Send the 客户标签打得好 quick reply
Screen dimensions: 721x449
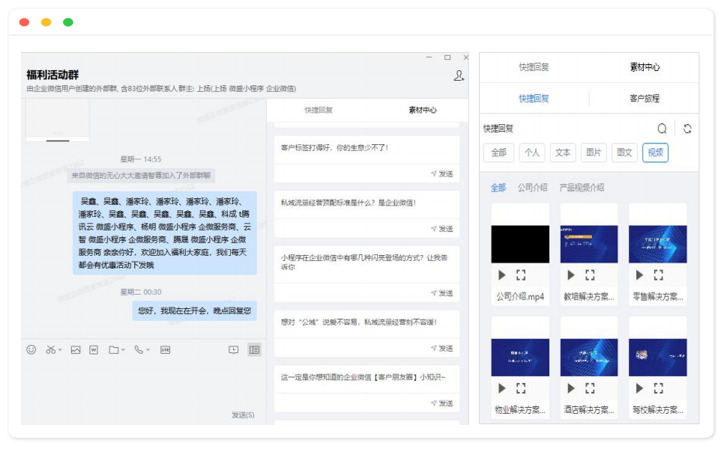tap(441, 173)
